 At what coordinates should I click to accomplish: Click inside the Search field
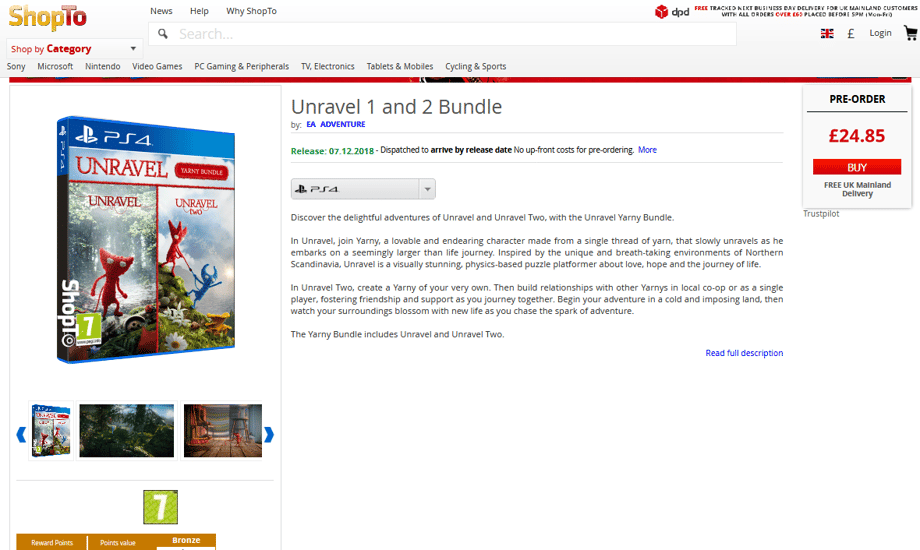point(442,34)
